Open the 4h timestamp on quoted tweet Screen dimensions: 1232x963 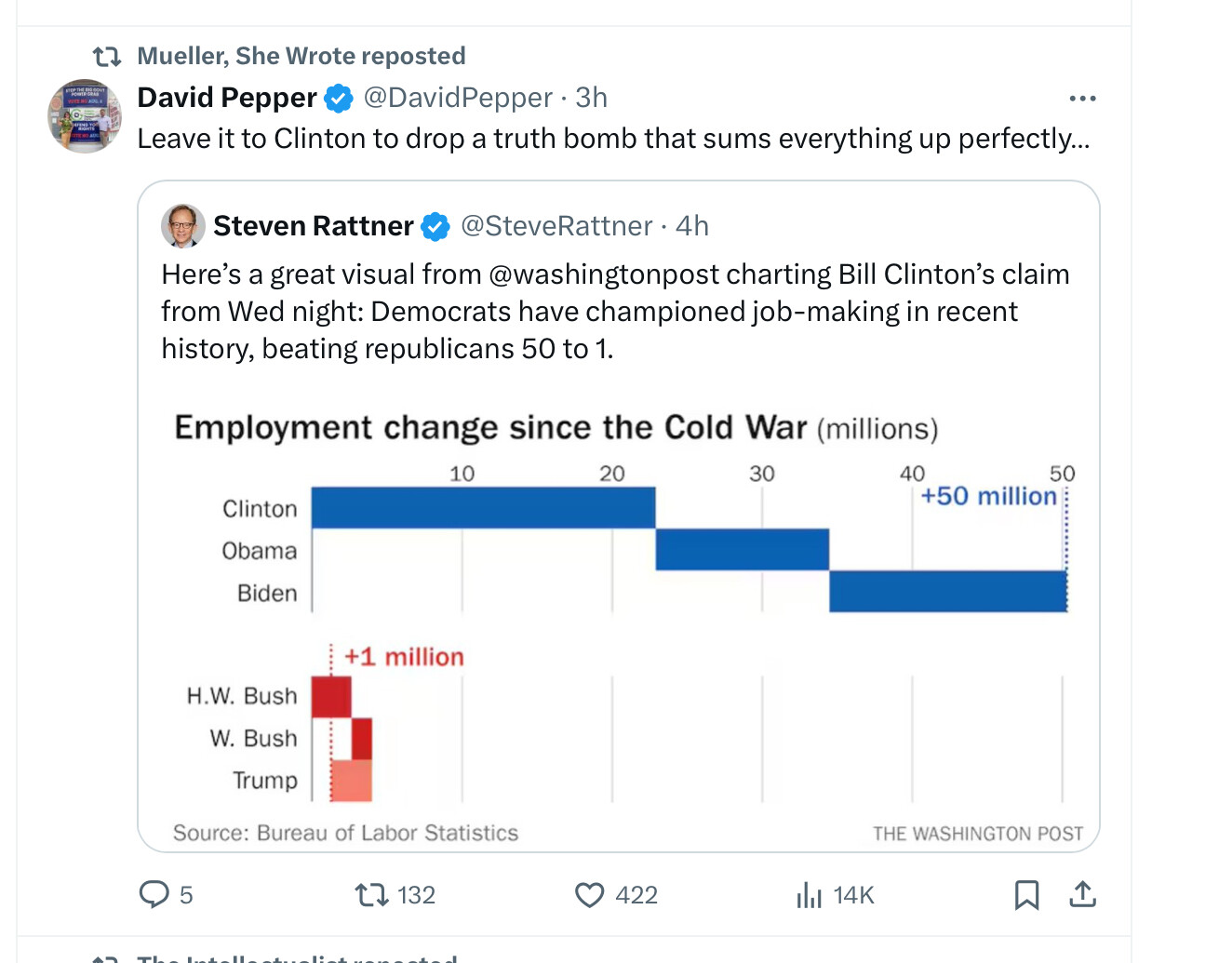(692, 226)
